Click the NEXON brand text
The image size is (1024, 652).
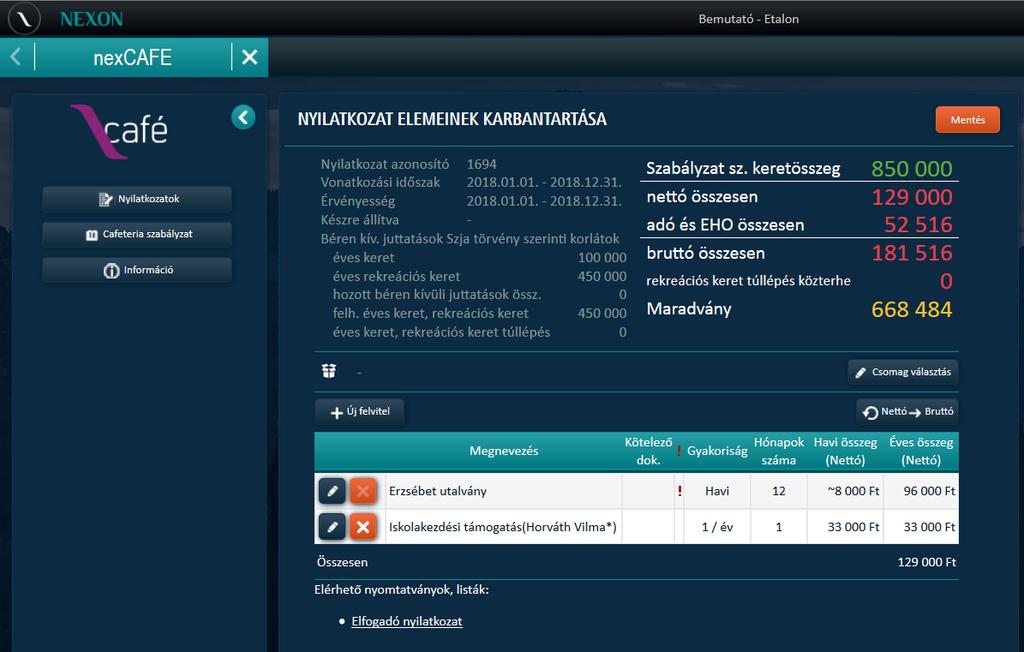(91, 19)
